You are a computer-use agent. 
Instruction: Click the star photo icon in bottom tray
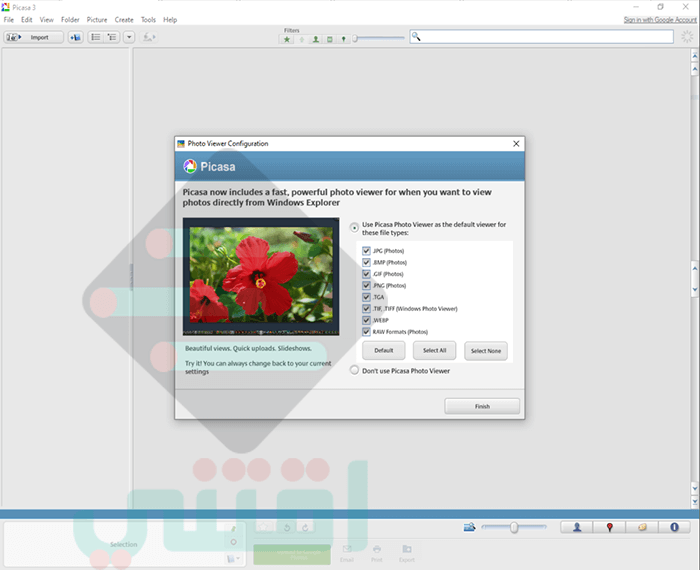(263, 528)
